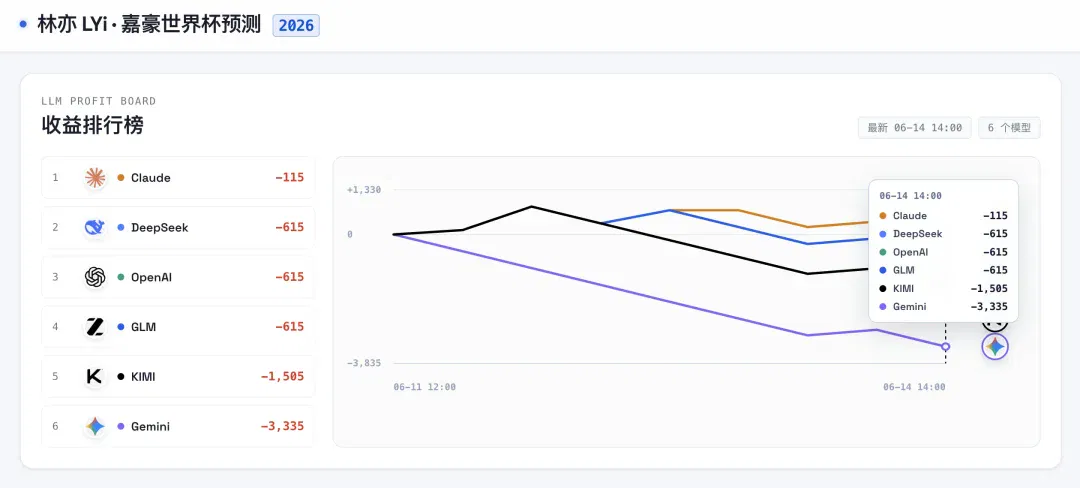Viewport: 1080px width, 488px height.
Task: Click KIMI's -1,505 value in the leaderboard
Action: (282, 376)
